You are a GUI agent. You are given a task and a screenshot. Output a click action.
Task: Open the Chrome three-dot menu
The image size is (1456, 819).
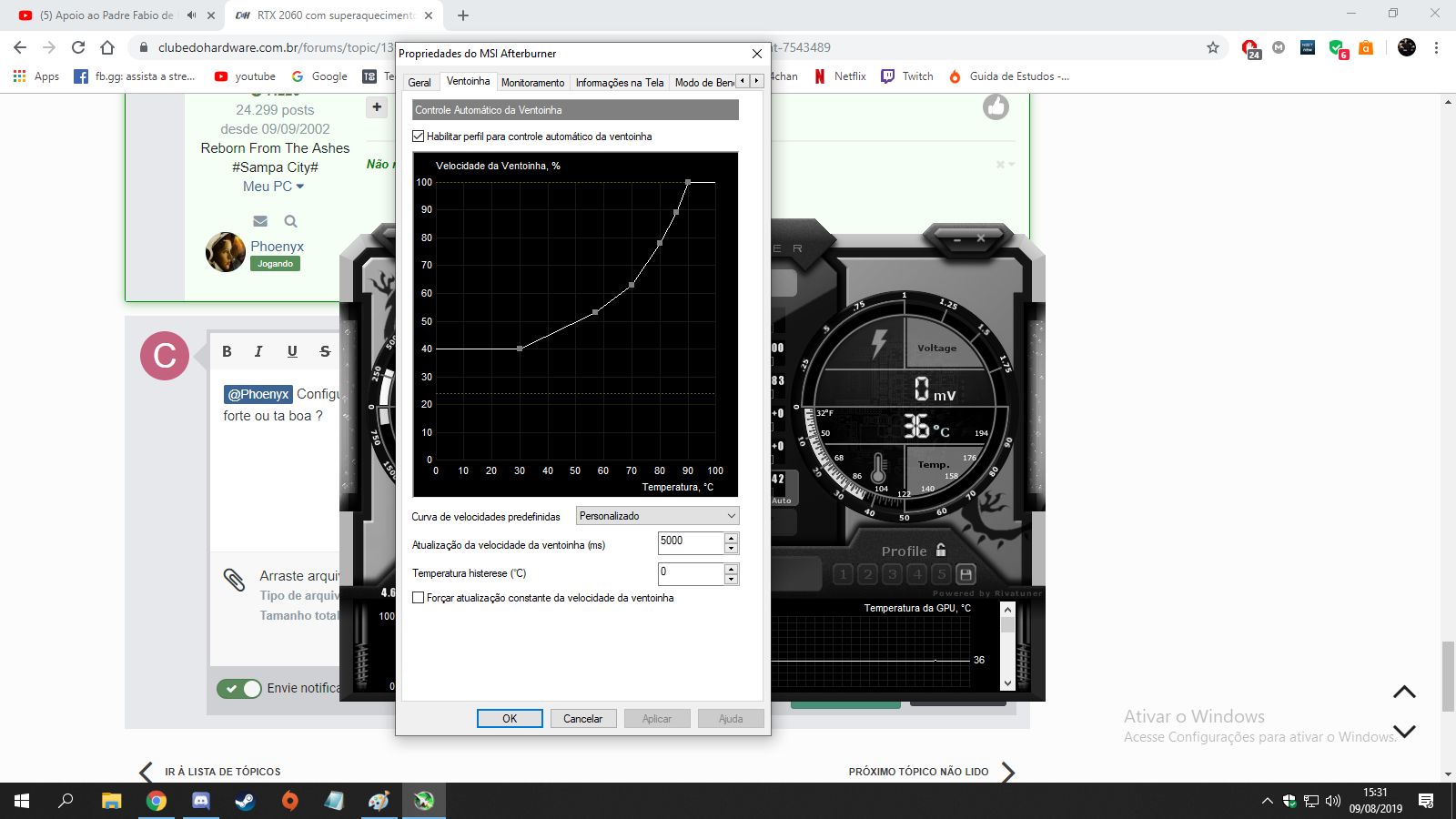tap(1436, 47)
